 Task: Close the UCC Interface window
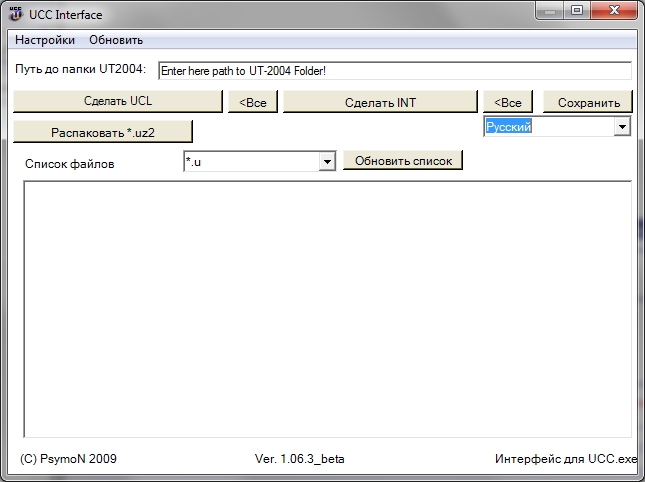612,12
